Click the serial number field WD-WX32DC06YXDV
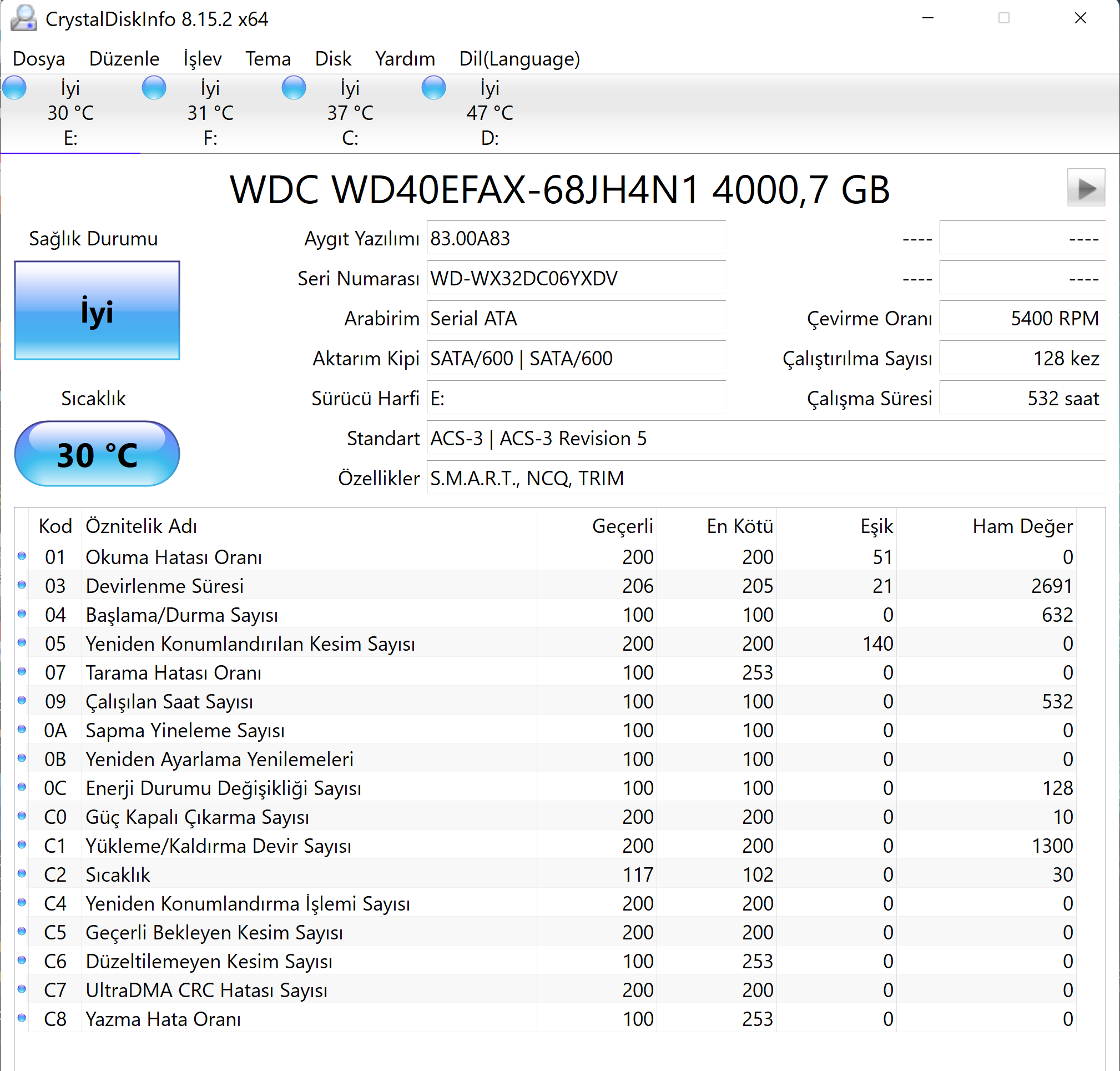 576,278
